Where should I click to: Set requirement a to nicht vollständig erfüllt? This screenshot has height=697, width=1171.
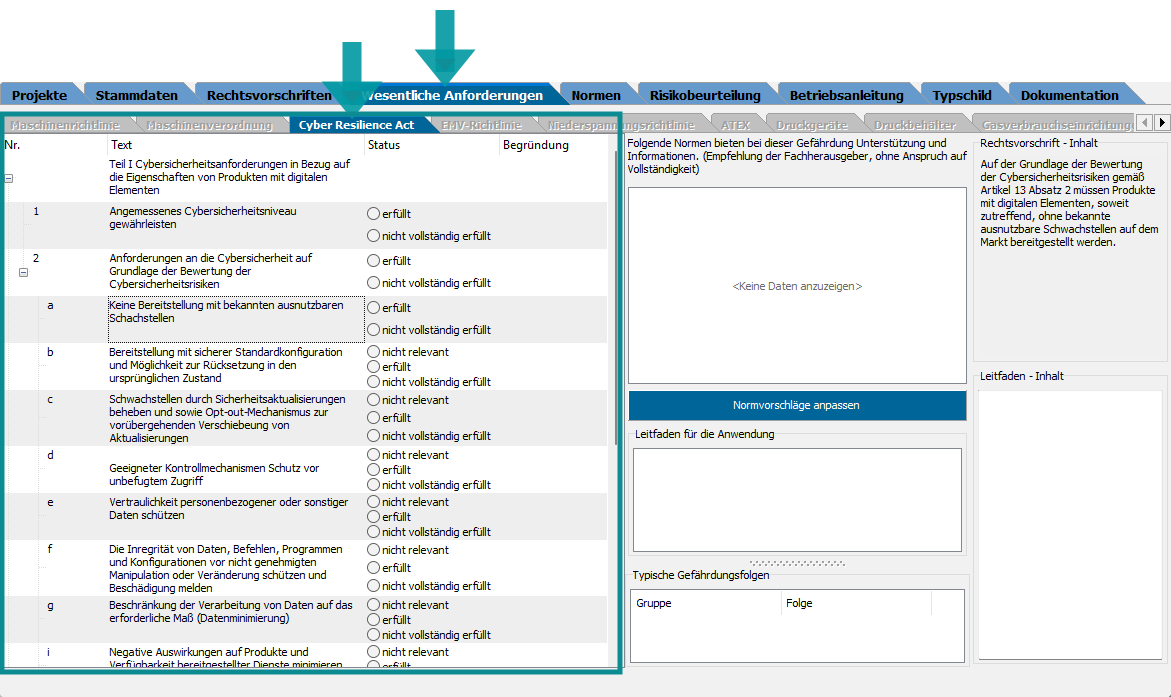pyautogui.click(x=374, y=330)
